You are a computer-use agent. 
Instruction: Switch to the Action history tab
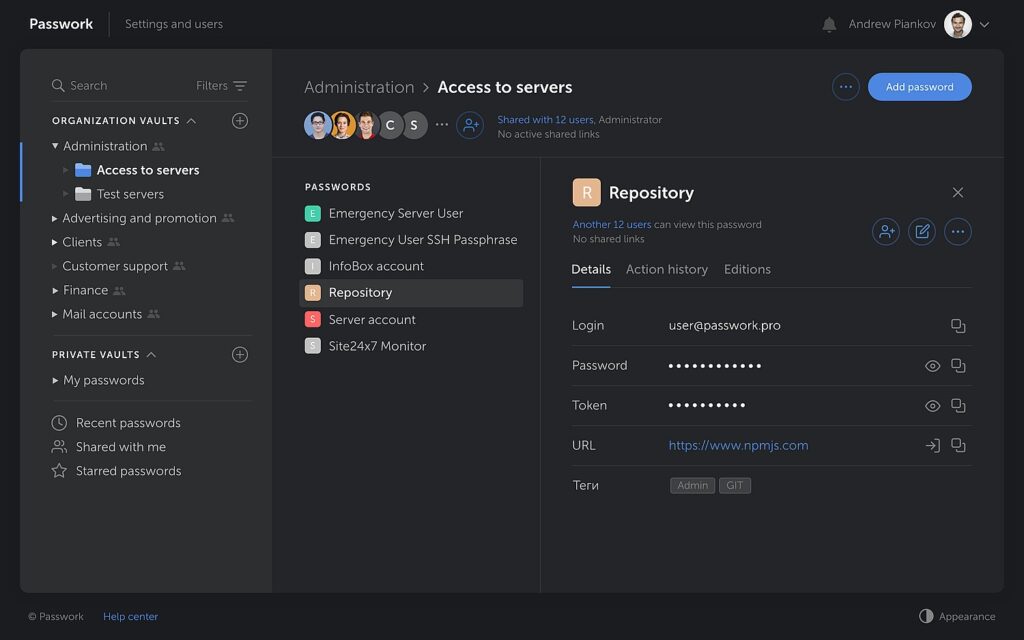tap(666, 269)
